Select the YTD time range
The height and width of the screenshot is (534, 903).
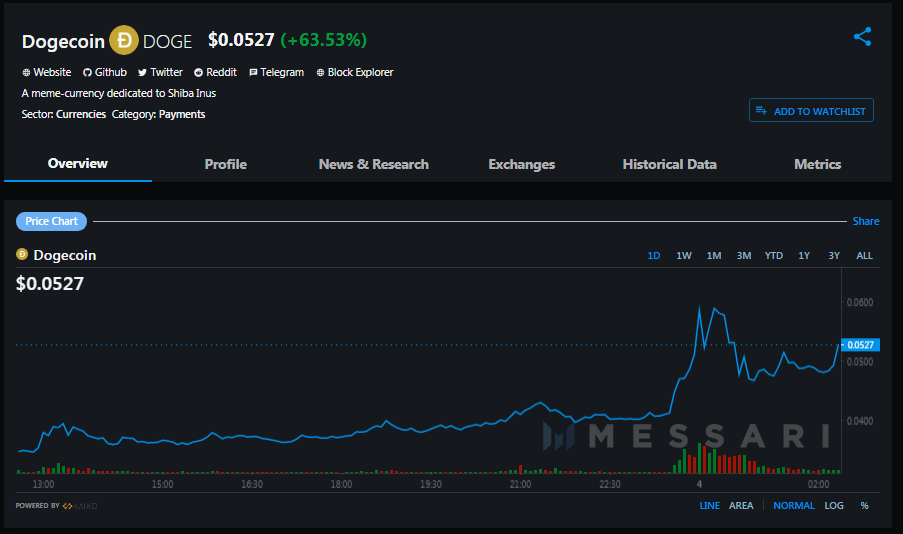pyautogui.click(x=773, y=255)
